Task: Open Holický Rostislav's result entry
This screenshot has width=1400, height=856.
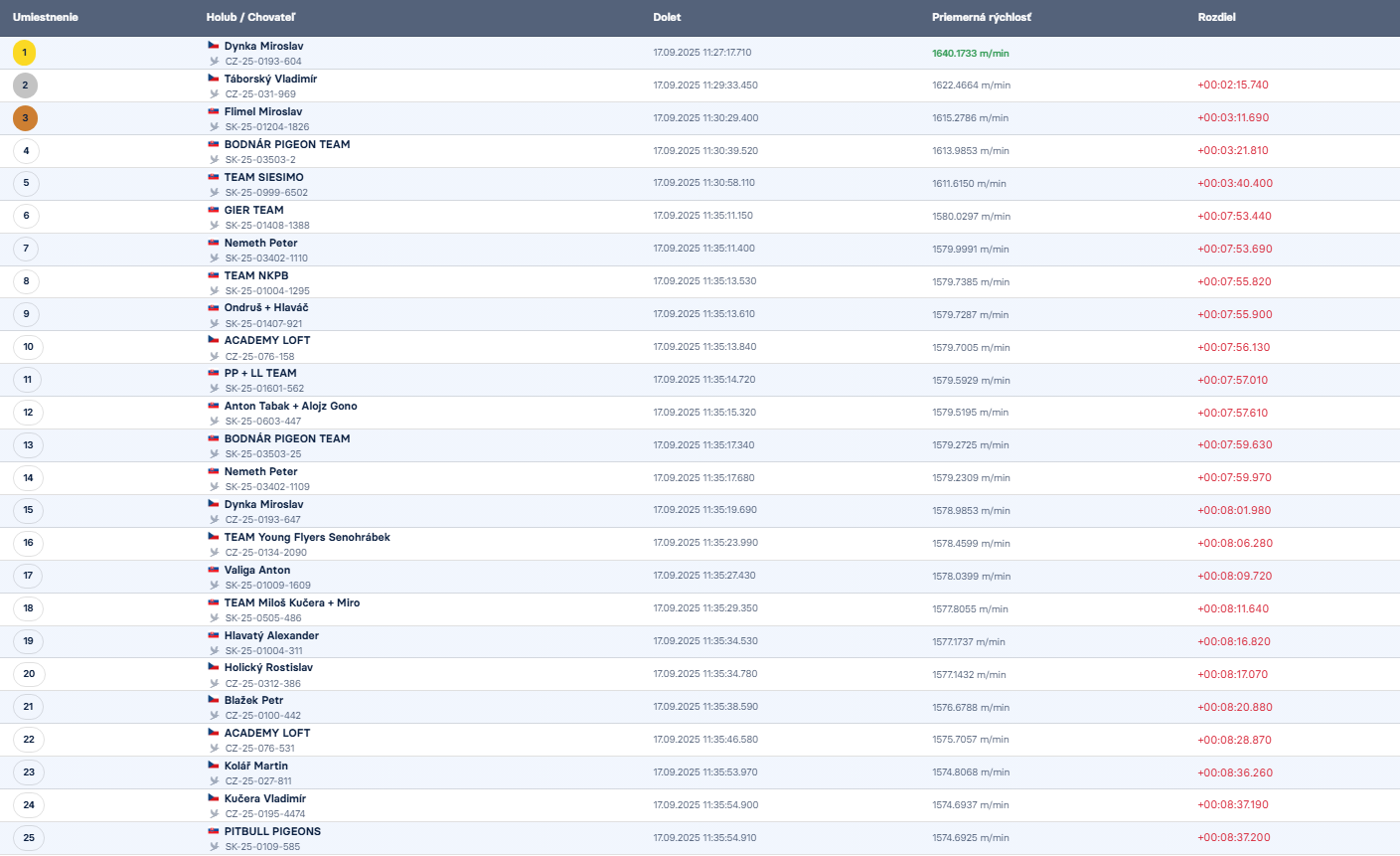Action: [x=268, y=668]
